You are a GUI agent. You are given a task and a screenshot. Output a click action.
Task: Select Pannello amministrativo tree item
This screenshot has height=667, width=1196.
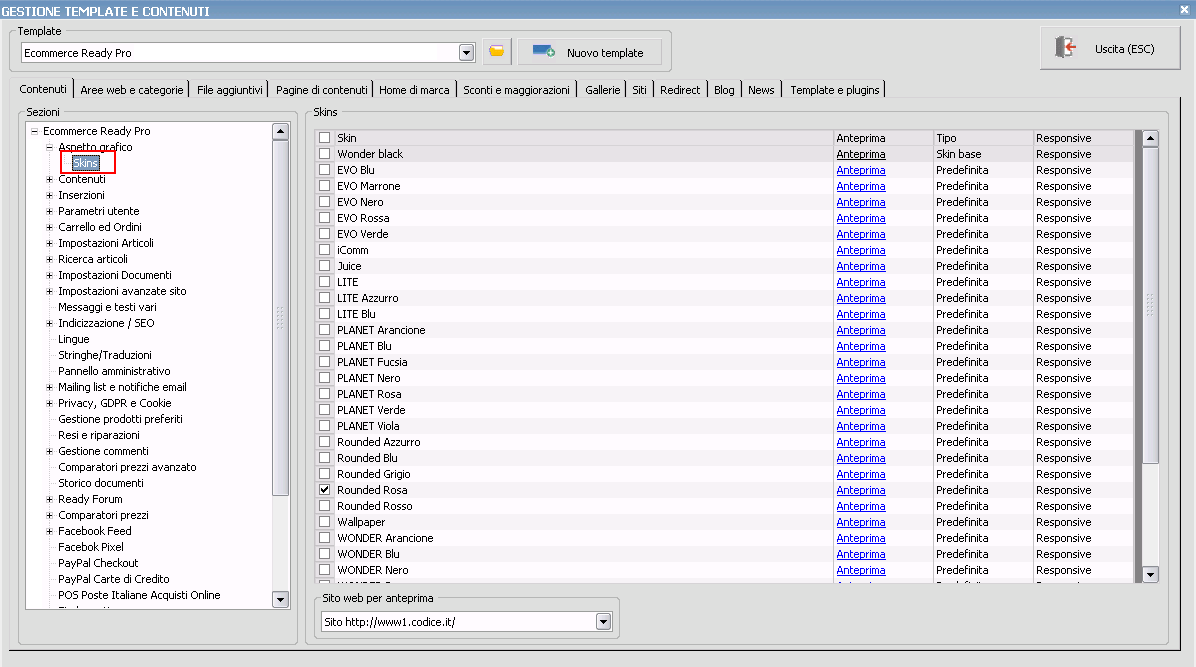click(x=114, y=372)
